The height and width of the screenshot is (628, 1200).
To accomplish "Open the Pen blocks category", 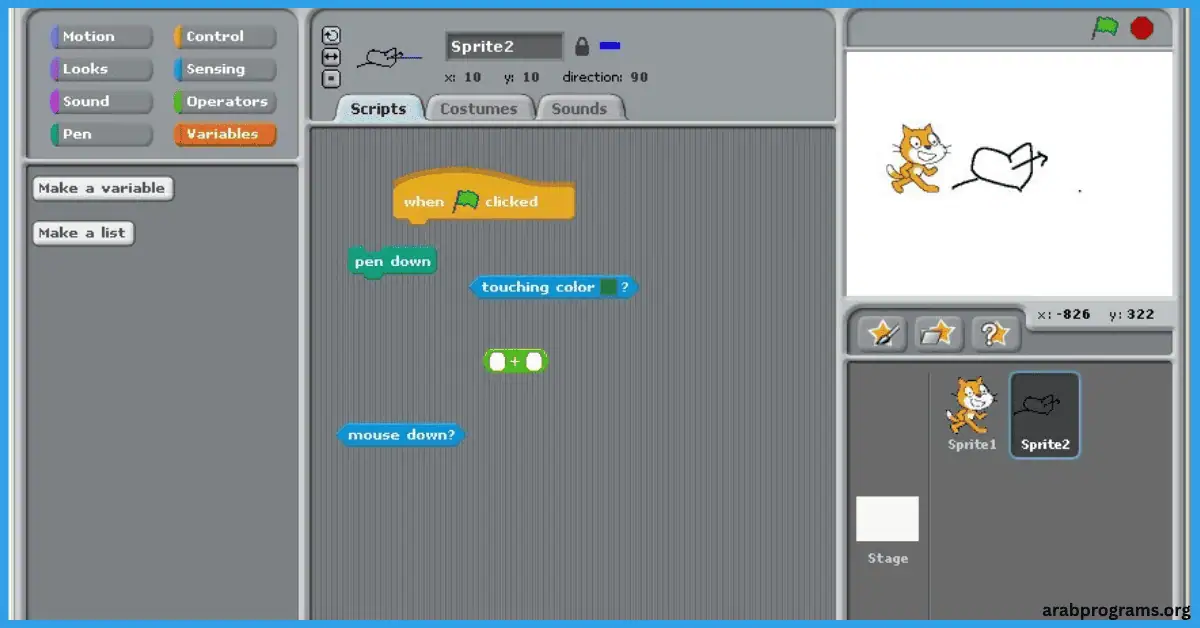I will (102, 134).
